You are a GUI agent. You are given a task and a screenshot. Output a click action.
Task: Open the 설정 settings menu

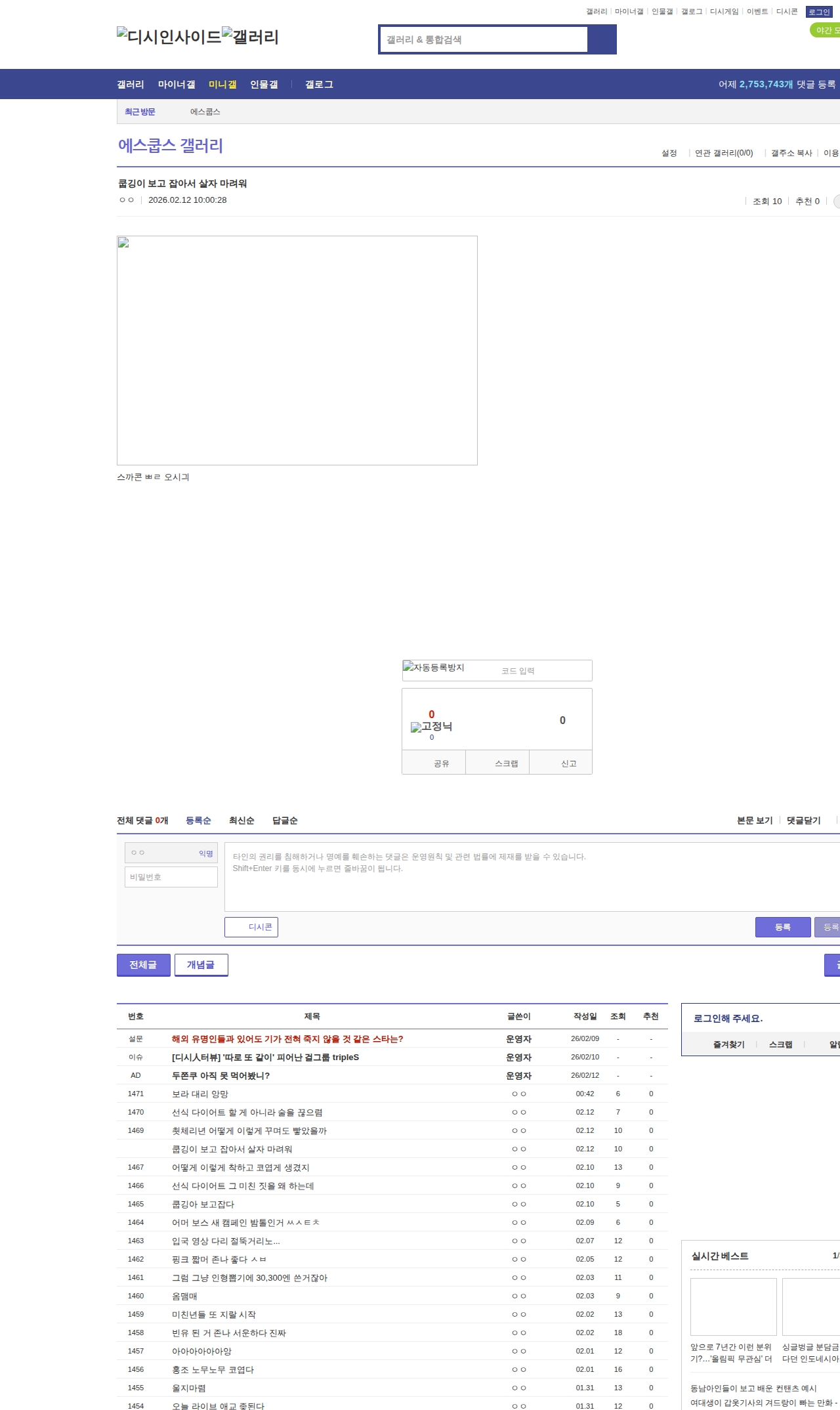point(669,153)
